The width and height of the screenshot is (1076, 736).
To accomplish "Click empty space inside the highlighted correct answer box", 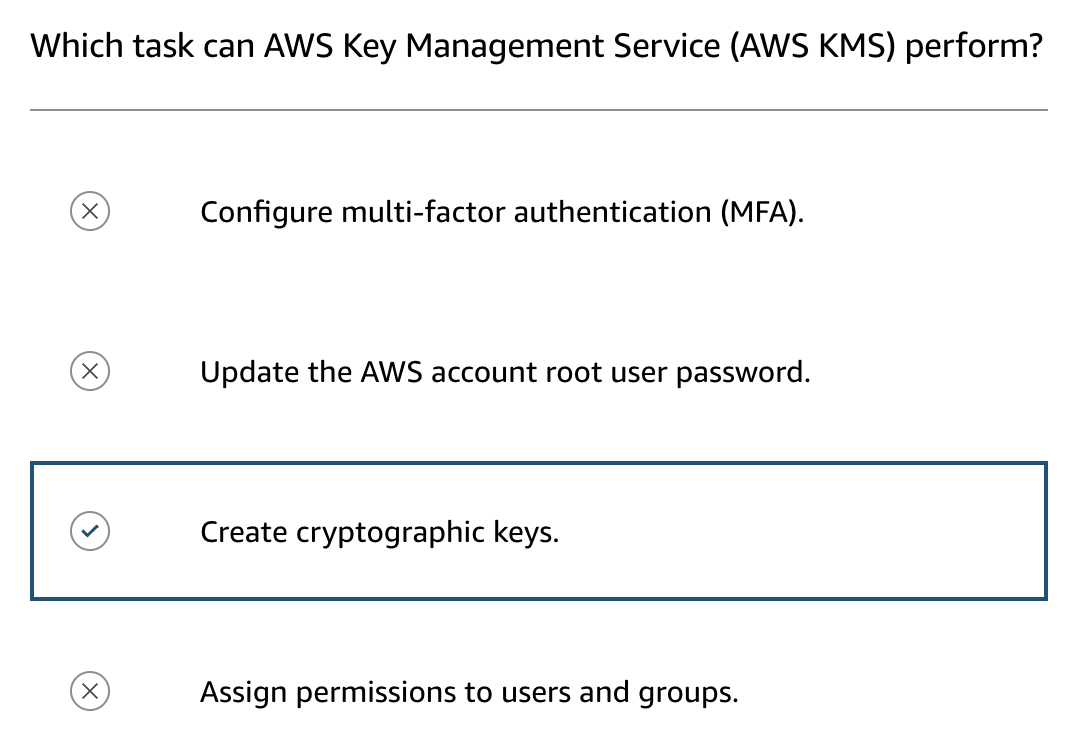I will [x=800, y=532].
